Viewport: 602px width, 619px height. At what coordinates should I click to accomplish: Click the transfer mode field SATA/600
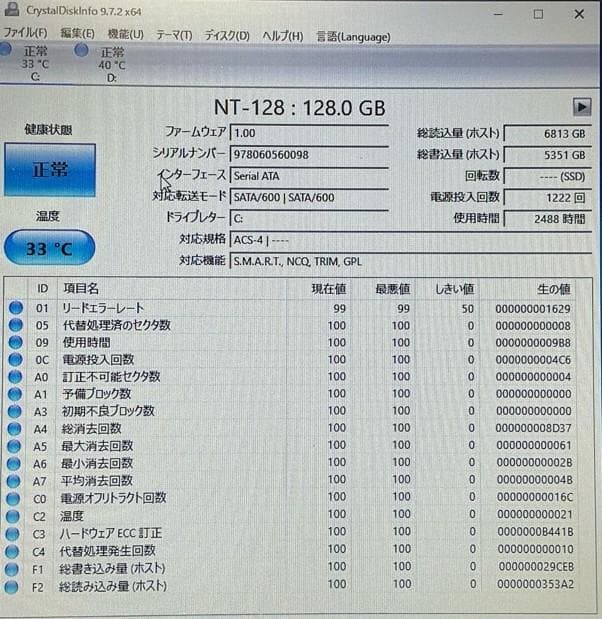pyautogui.click(x=309, y=197)
